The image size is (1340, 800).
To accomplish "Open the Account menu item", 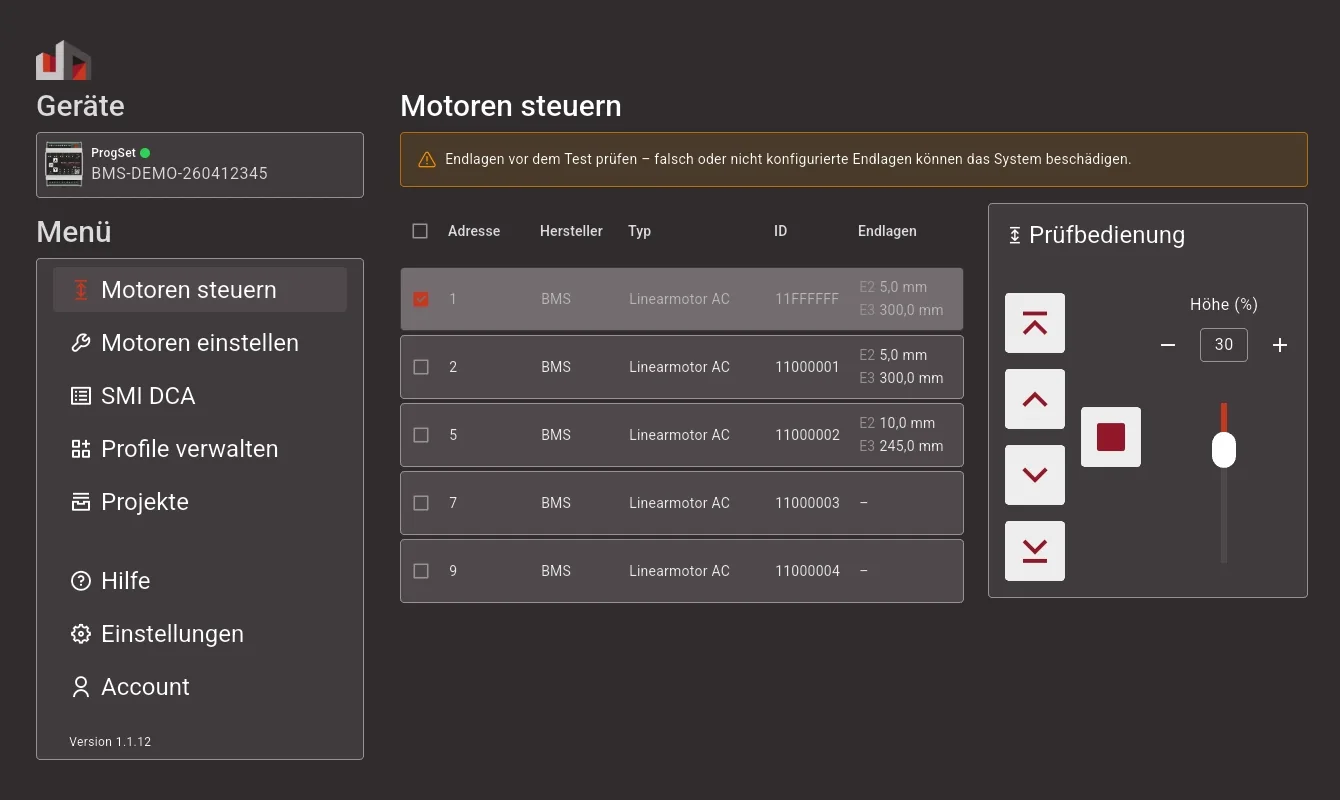I will click(x=200, y=687).
